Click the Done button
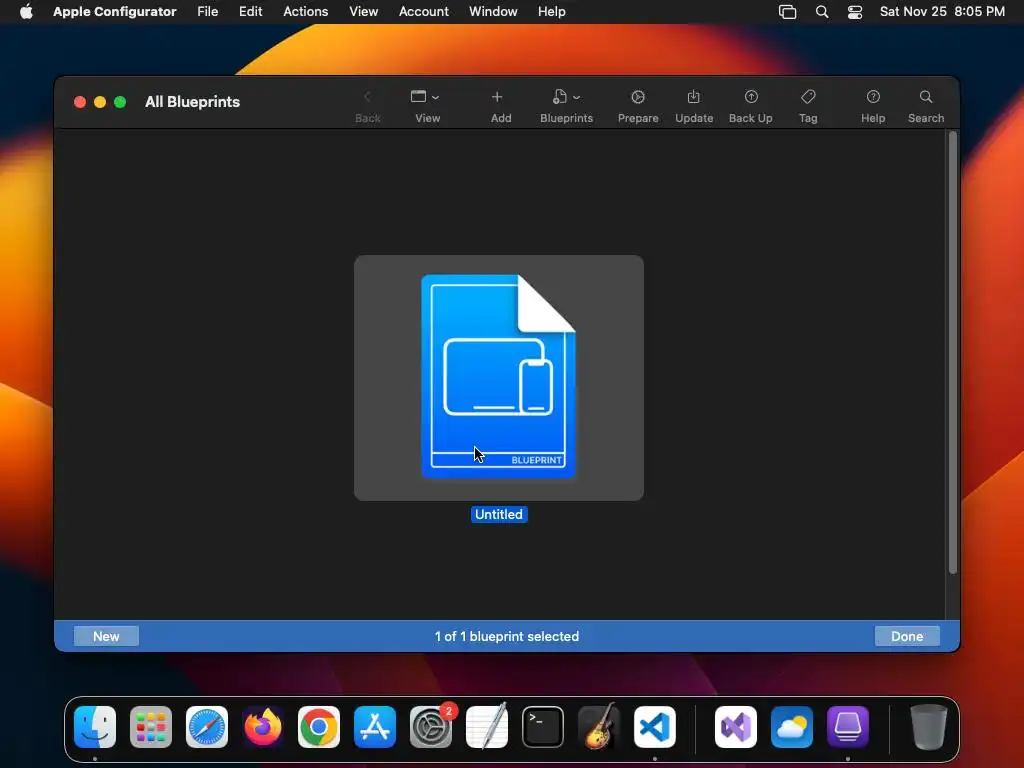 click(x=906, y=636)
